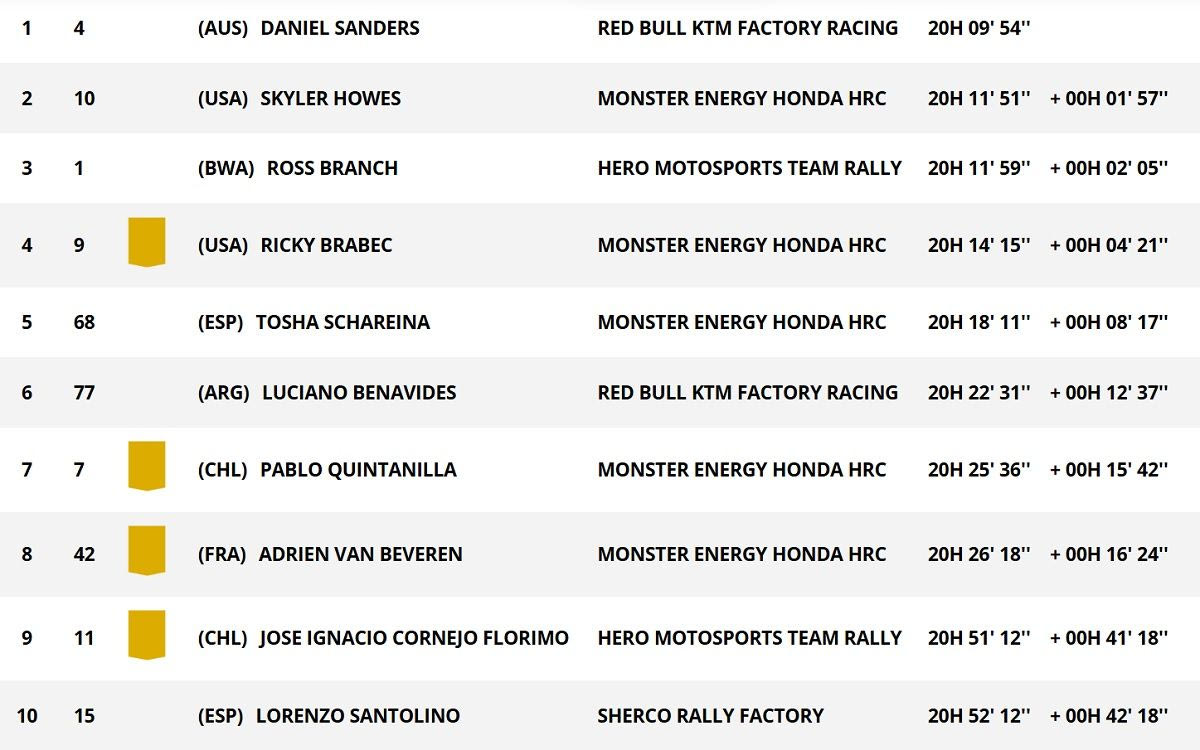The height and width of the screenshot is (750, 1200).
Task: Select Hero Motosports team in Ross Branch's row
Action: (x=749, y=168)
